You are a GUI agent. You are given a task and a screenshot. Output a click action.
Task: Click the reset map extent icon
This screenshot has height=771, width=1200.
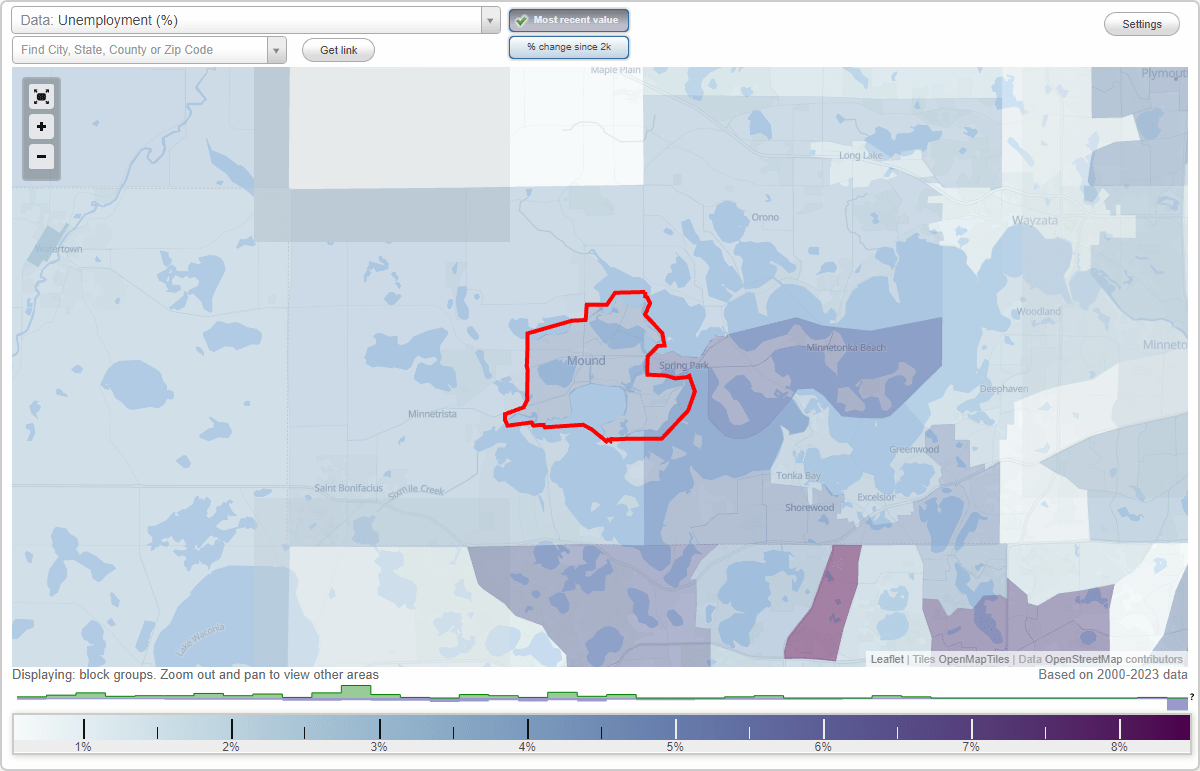[x=41, y=96]
